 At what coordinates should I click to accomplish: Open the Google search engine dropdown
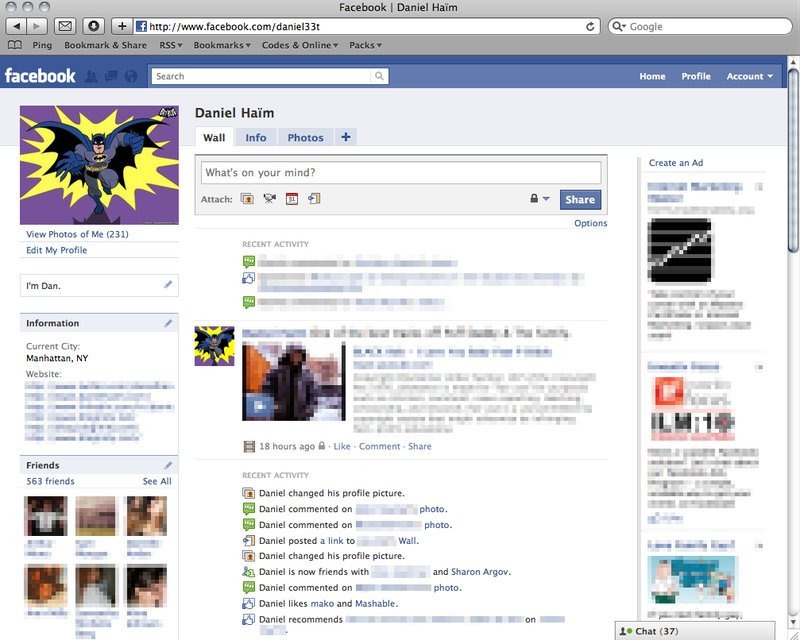point(619,27)
